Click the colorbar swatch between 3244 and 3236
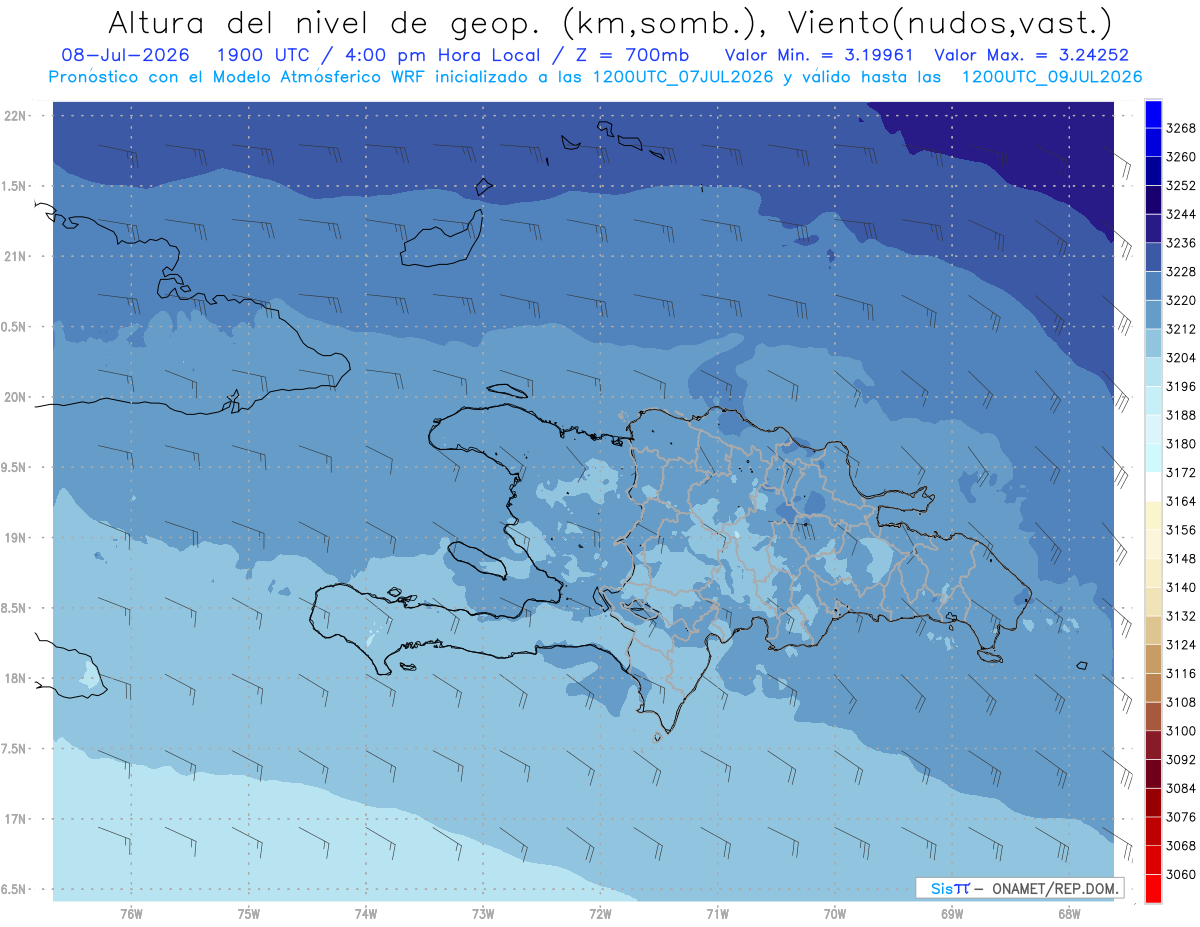The height and width of the screenshot is (927, 1200). 1153,228
